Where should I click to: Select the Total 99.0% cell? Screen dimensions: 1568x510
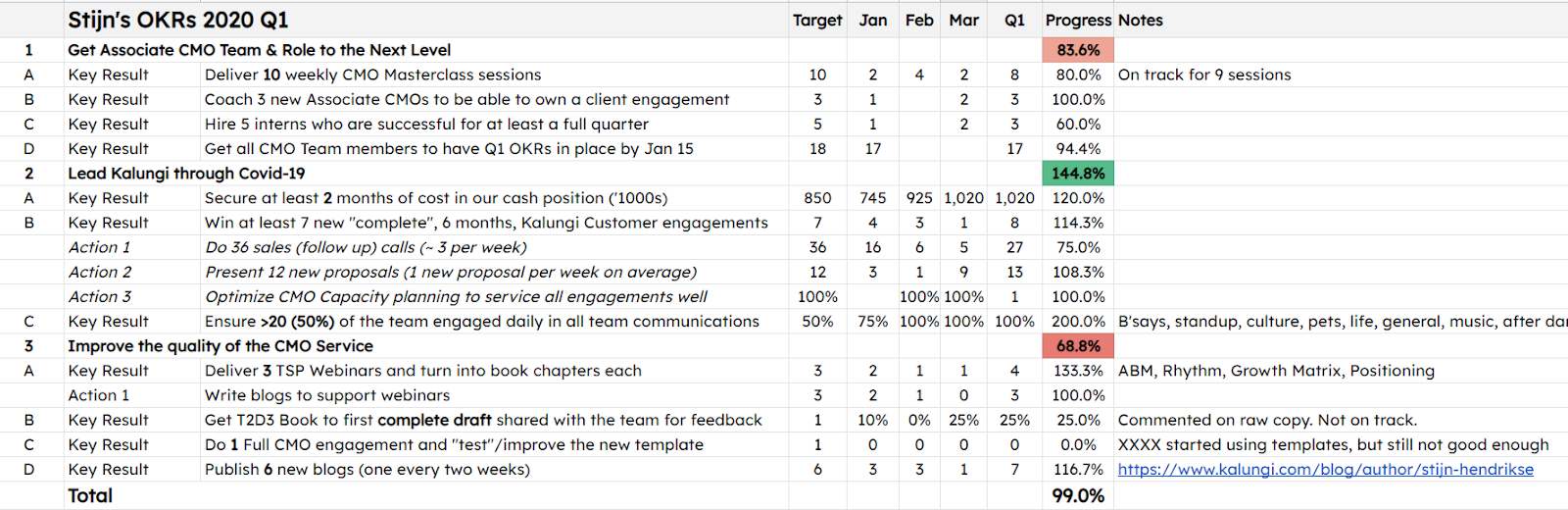(x=1078, y=496)
